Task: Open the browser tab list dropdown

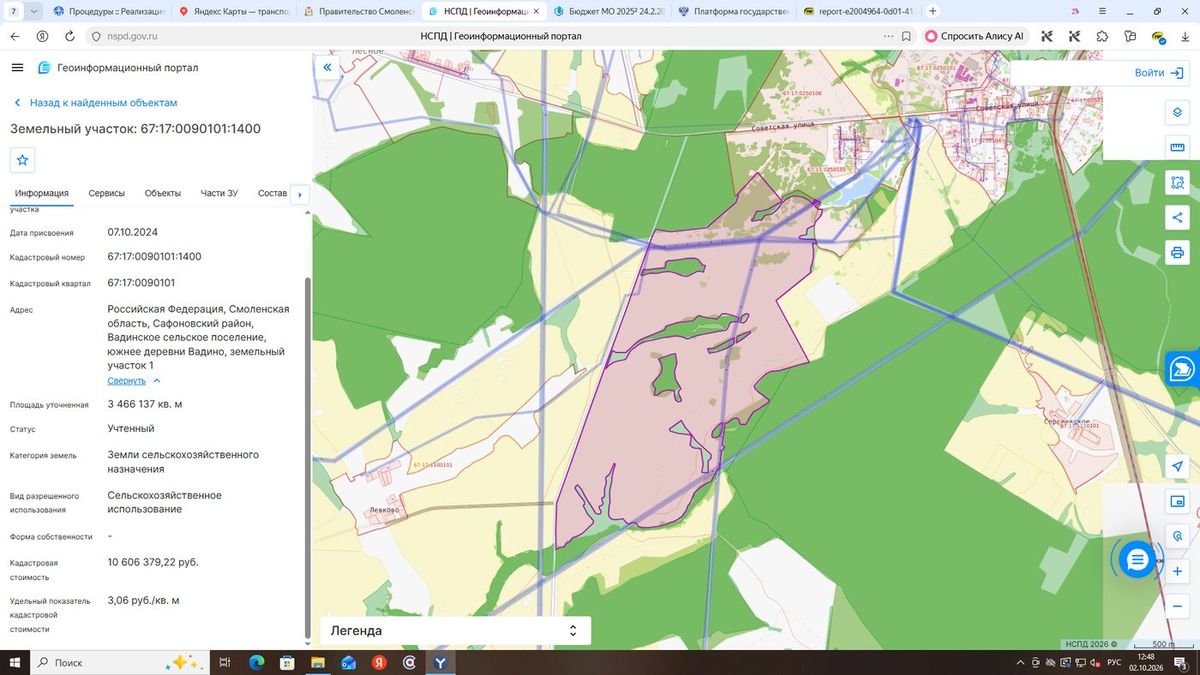Action: [x=34, y=11]
